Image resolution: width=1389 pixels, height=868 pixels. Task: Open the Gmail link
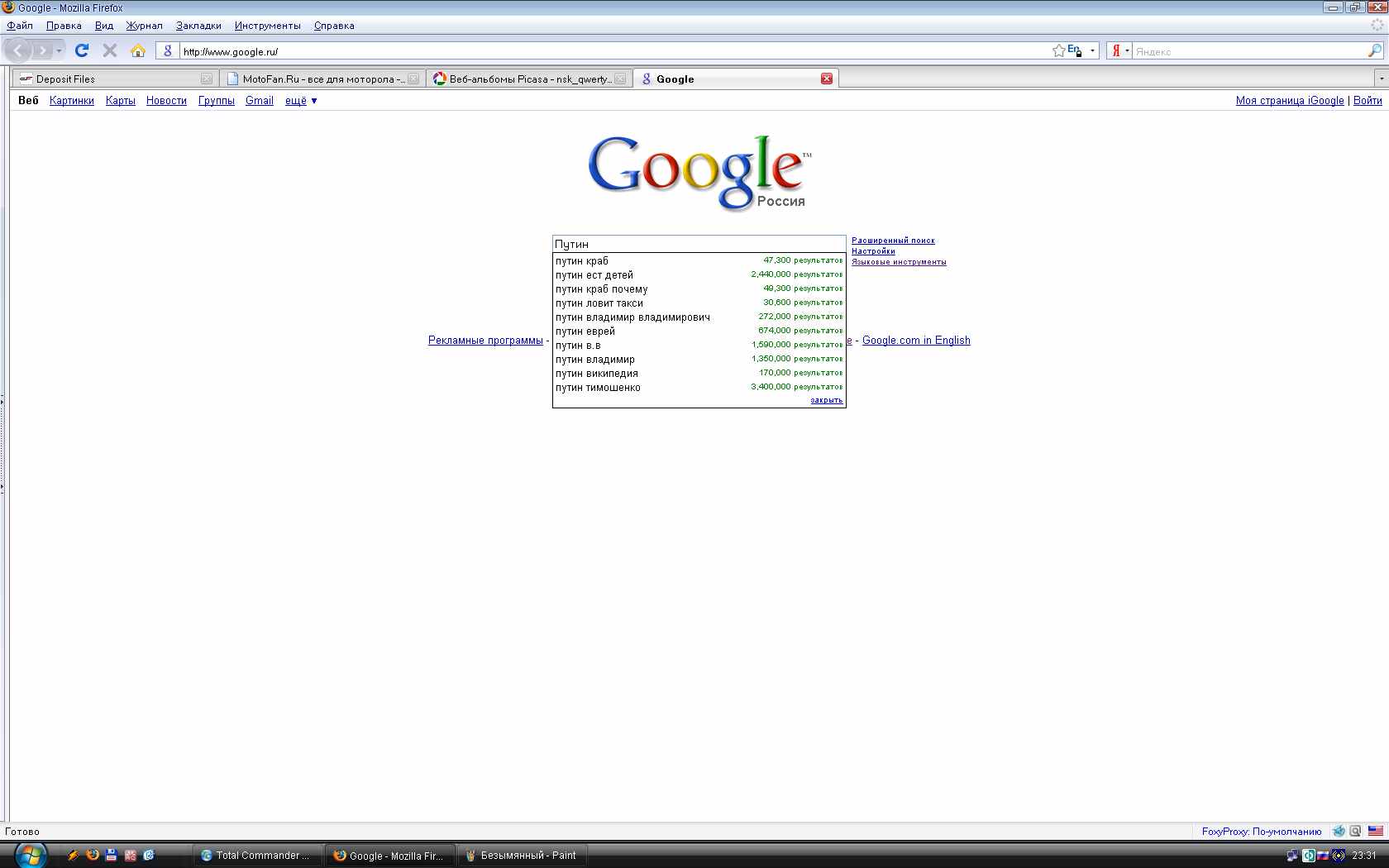click(x=260, y=101)
